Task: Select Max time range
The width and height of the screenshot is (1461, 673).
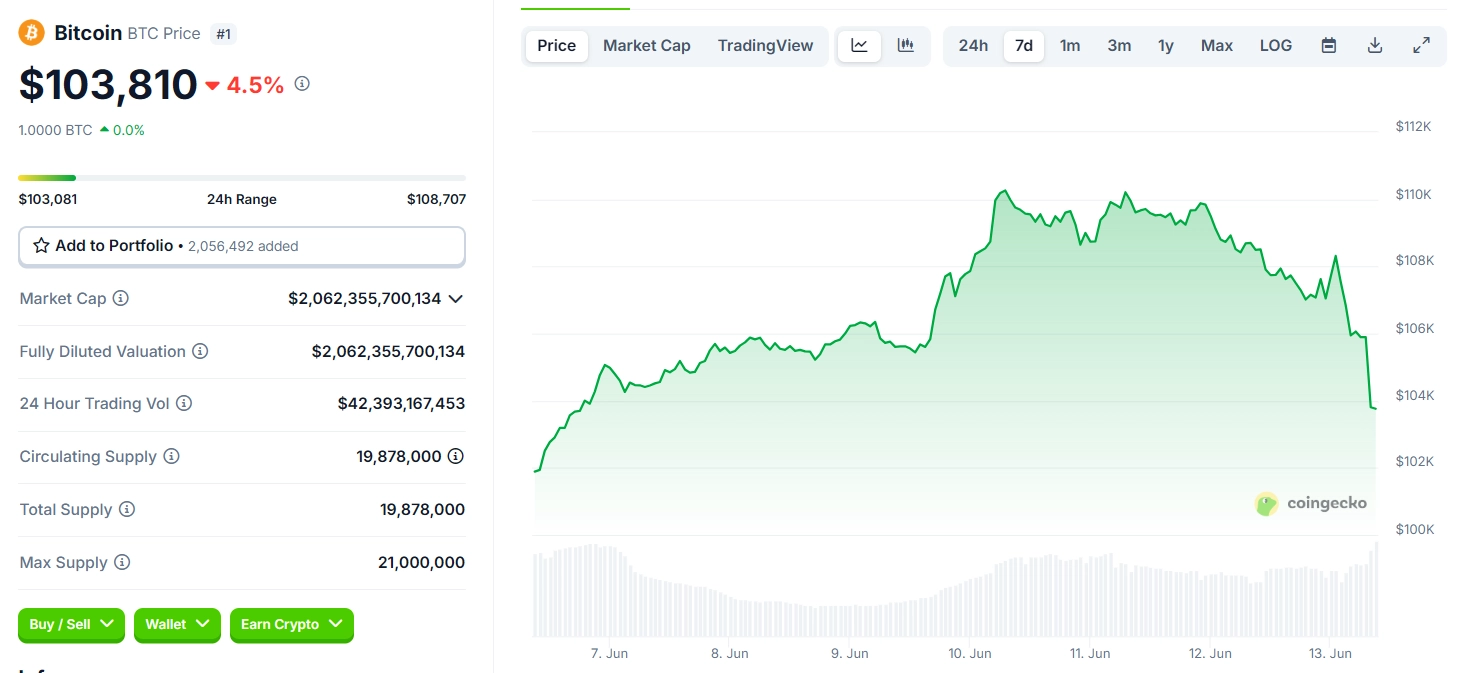Action: click(x=1217, y=45)
